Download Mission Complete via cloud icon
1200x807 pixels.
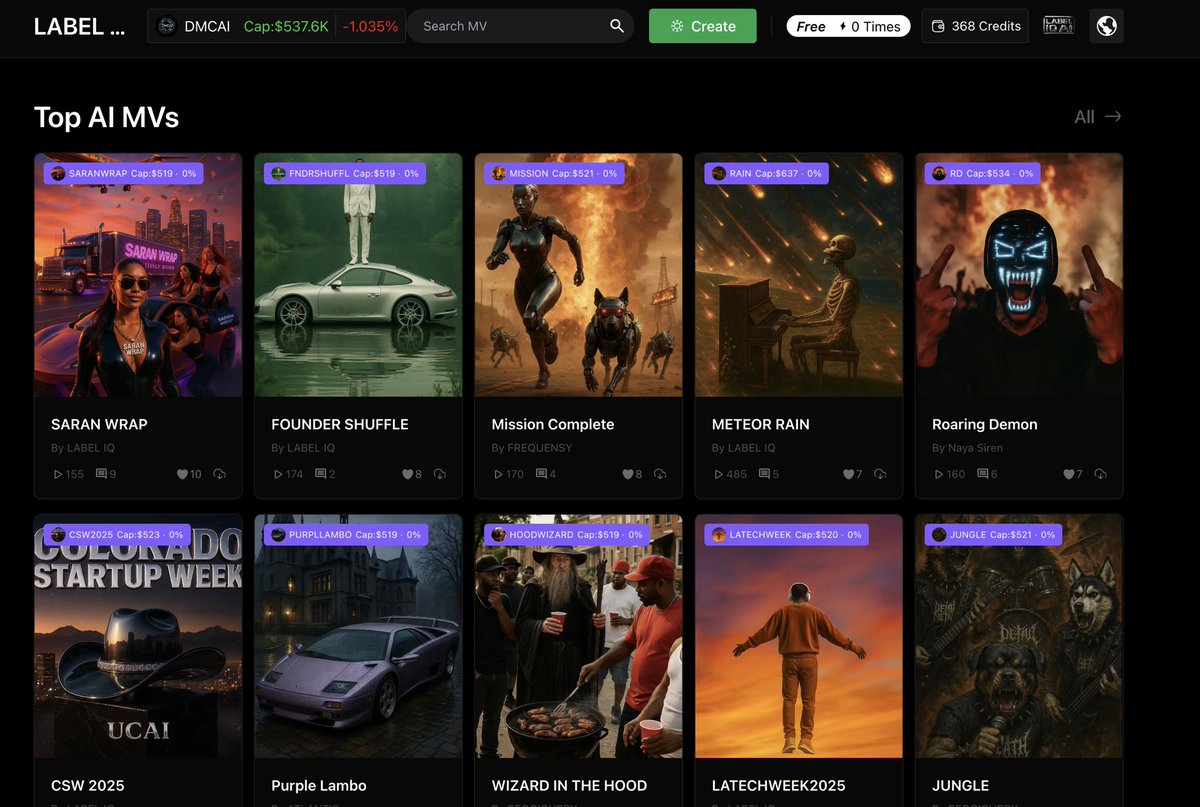coord(659,474)
